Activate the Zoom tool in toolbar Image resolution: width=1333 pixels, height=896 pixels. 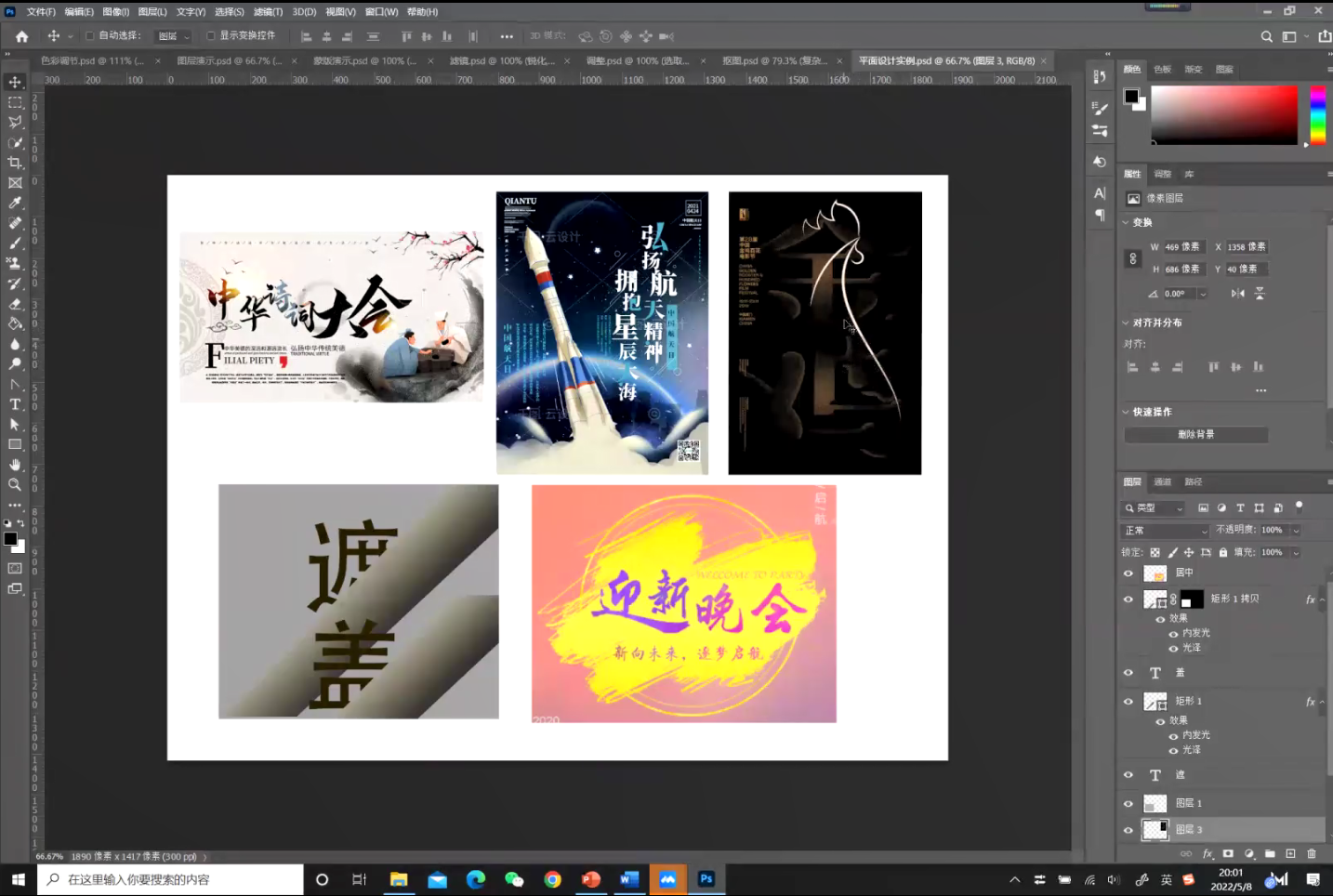point(15,485)
